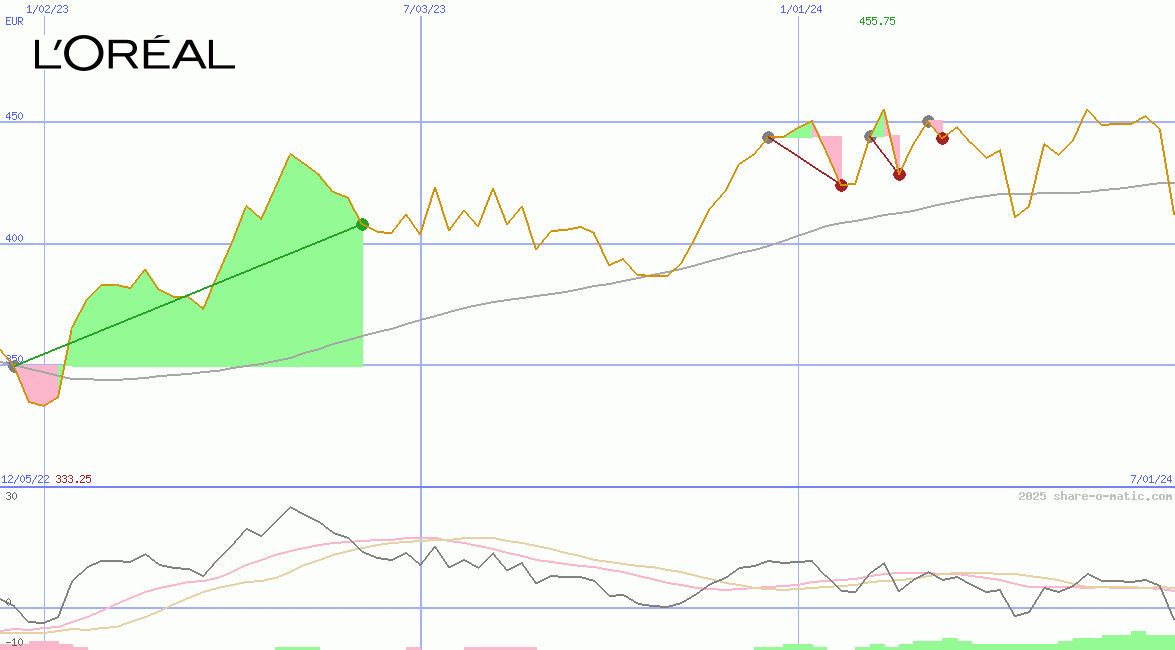Viewport: 1175px width, 650px height.
Task: Click the 7/01/24 end date label
Action: click(x=1151, y=480)
